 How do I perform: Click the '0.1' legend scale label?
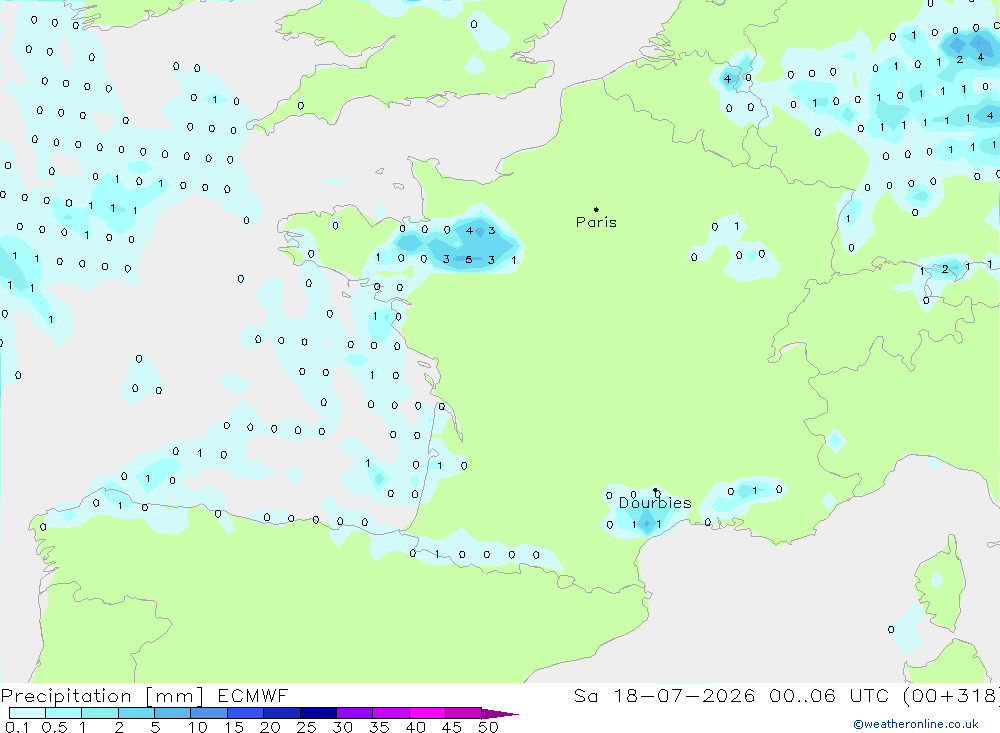coord(17,727)
